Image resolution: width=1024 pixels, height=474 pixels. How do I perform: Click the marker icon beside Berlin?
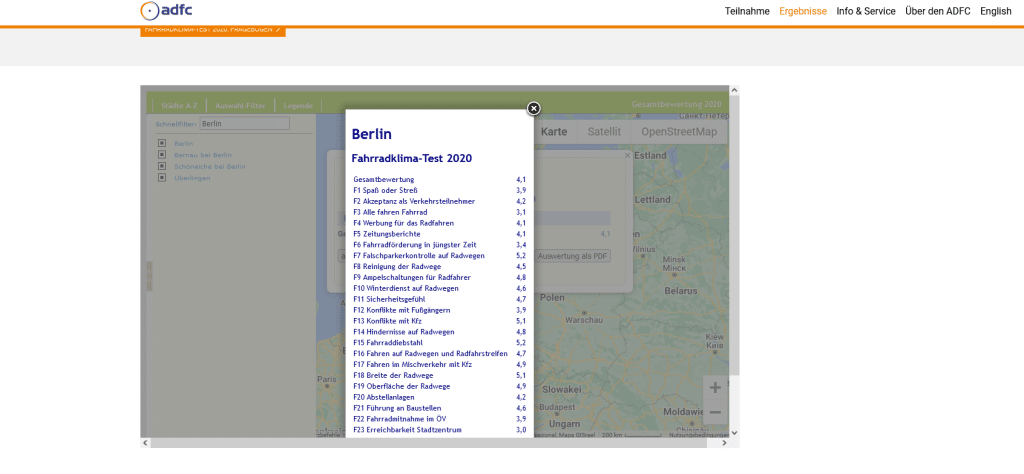click(161, 143)
